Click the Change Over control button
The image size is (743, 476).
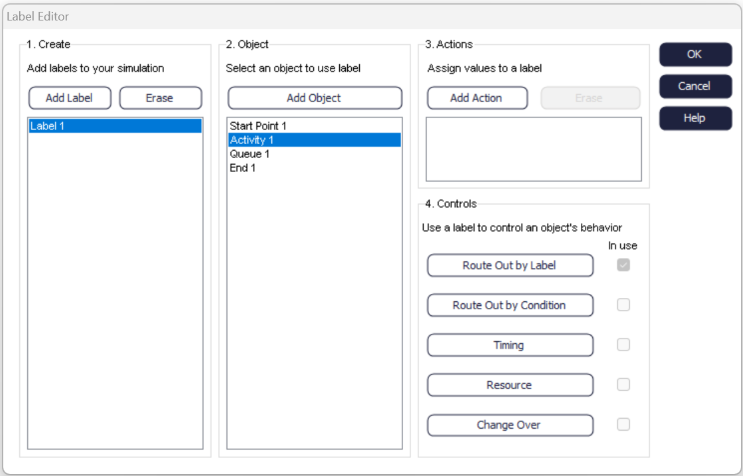coord(510,425)
